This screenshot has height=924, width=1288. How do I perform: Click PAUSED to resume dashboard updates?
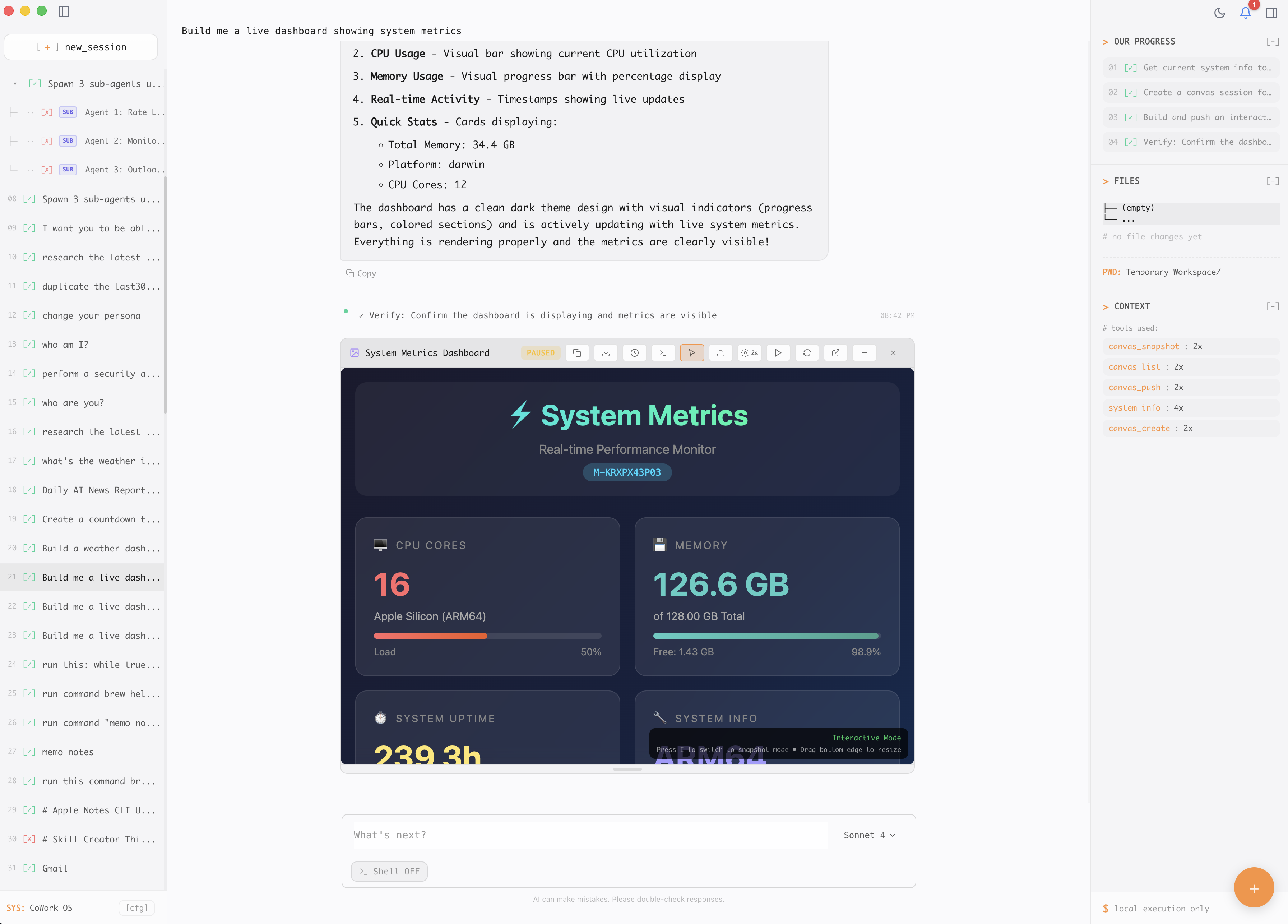click(x=541, y=353)
